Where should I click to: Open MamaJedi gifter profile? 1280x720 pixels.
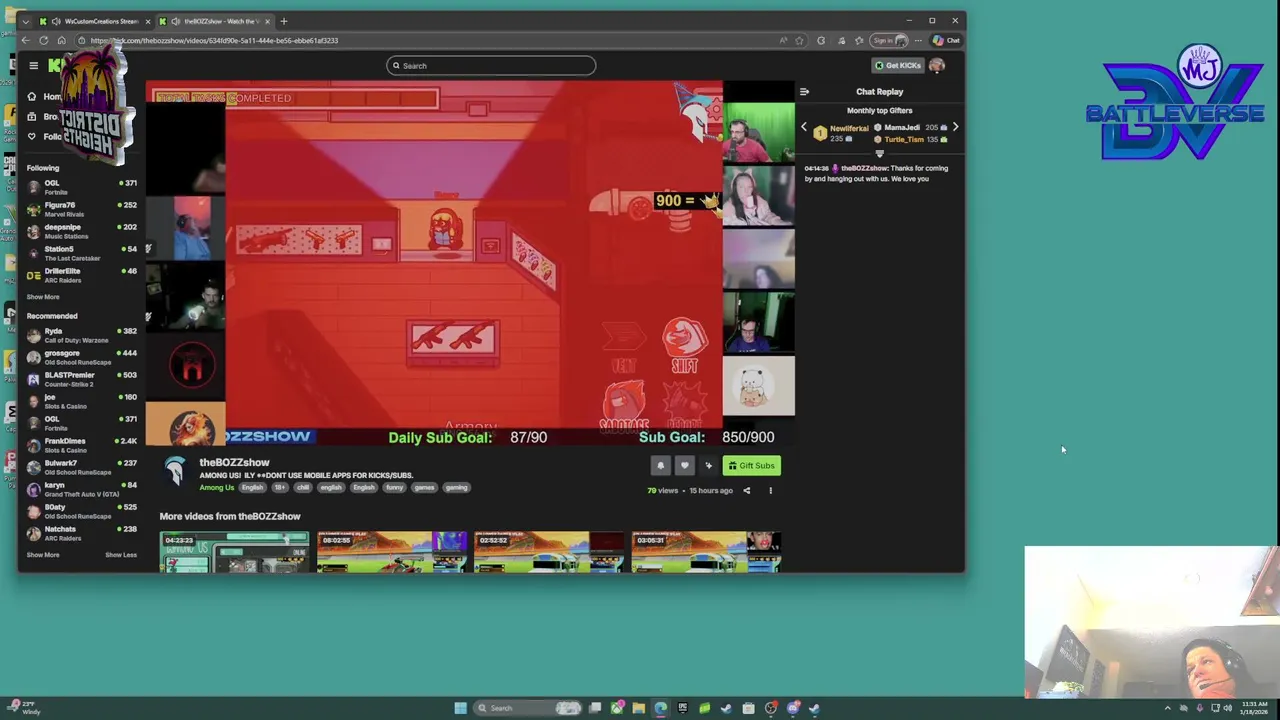click(901, 128)
